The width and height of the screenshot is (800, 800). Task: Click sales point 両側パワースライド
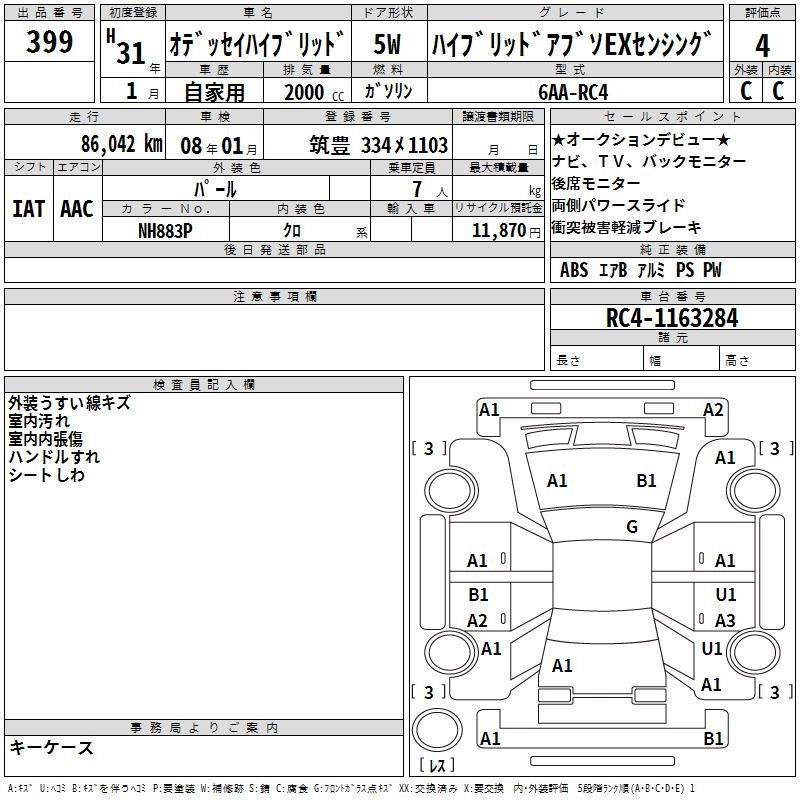tap(618, 205)
